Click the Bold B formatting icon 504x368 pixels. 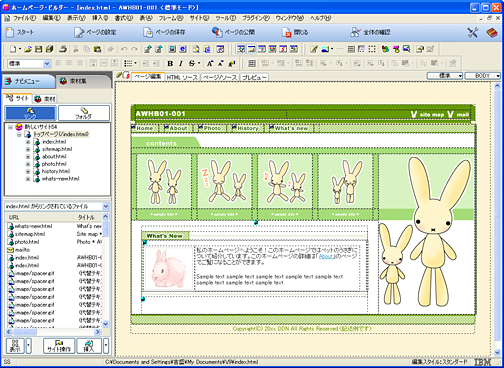[170, 63]
